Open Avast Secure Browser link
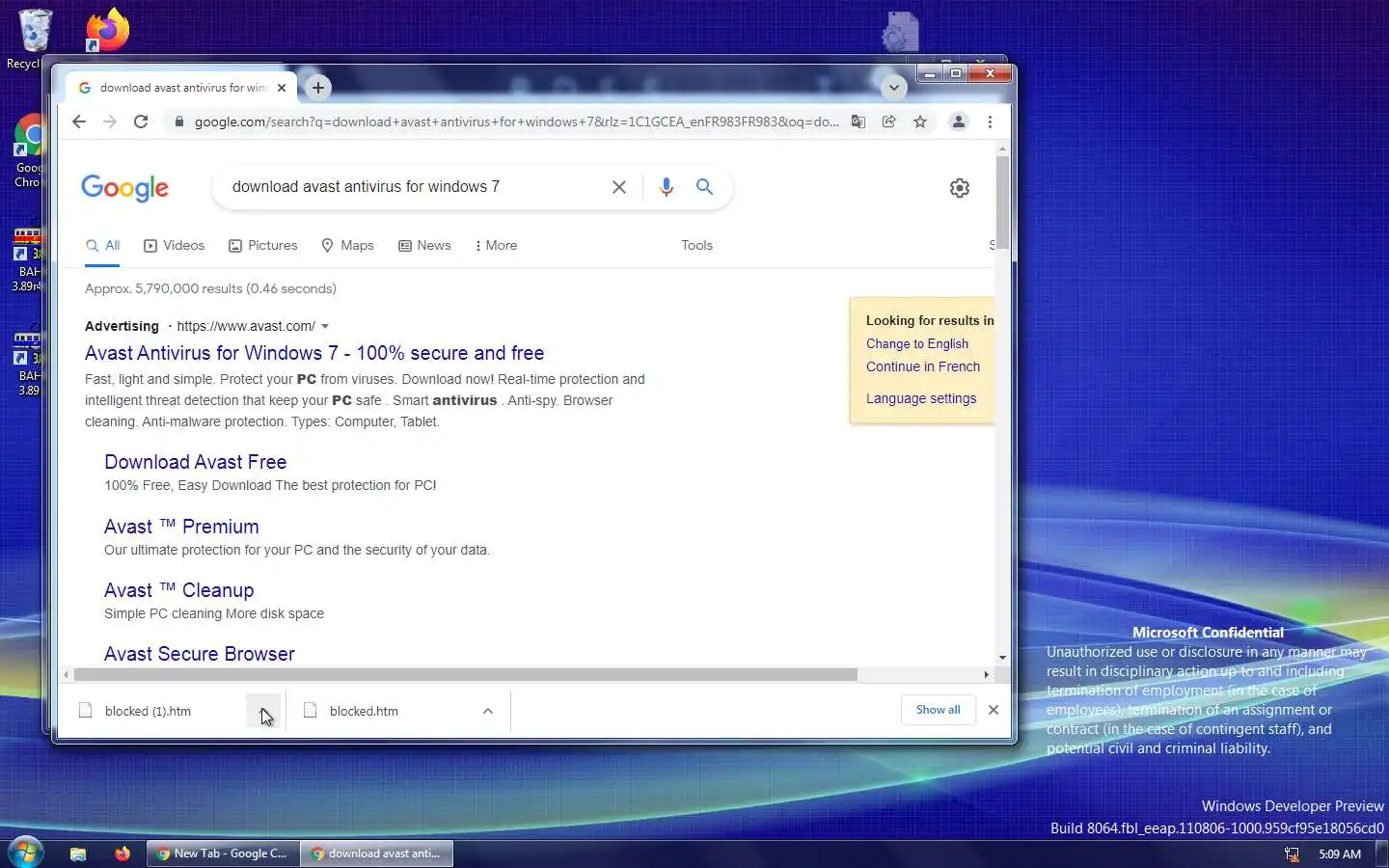This screenshot has height=868, width=1389. point(200,654)
